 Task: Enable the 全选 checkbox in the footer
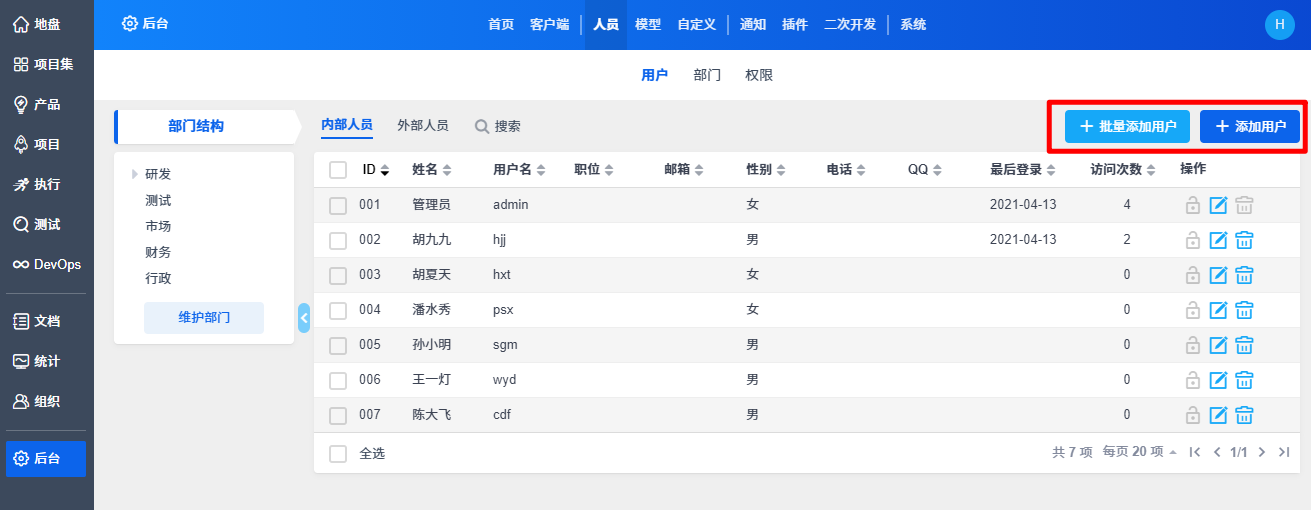point(338,454)
